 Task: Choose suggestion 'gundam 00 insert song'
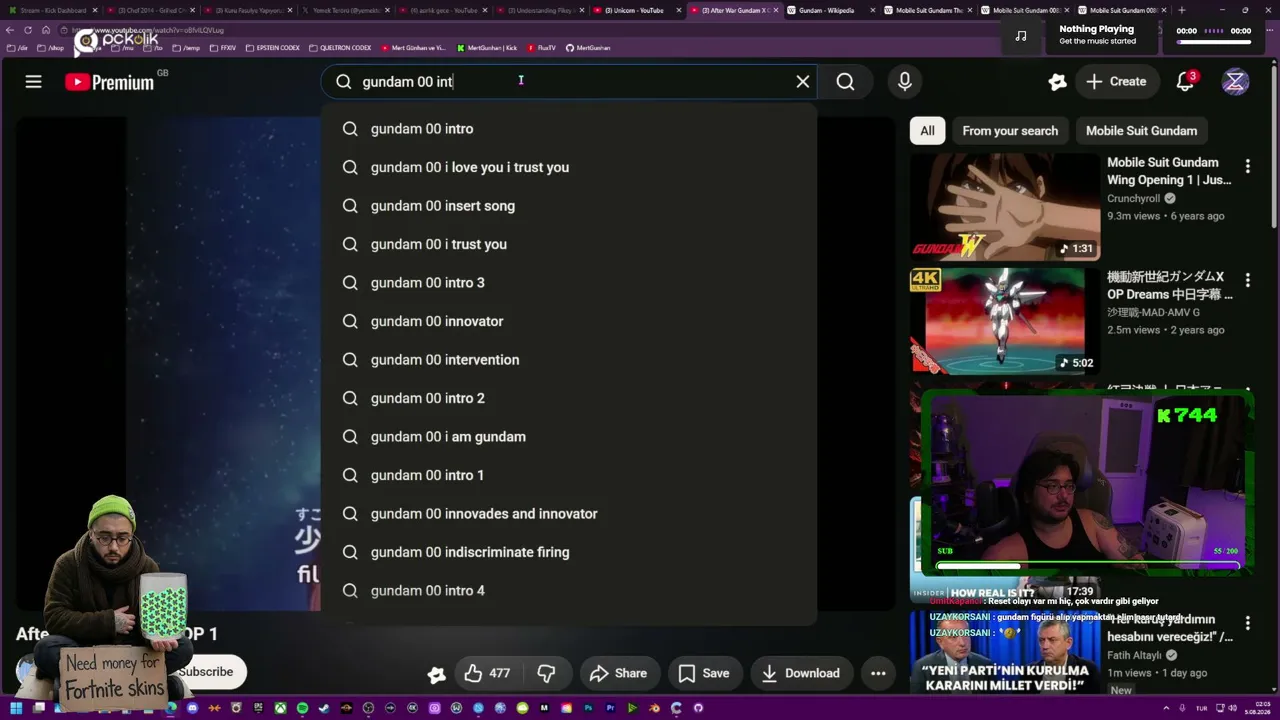(569, 206)
